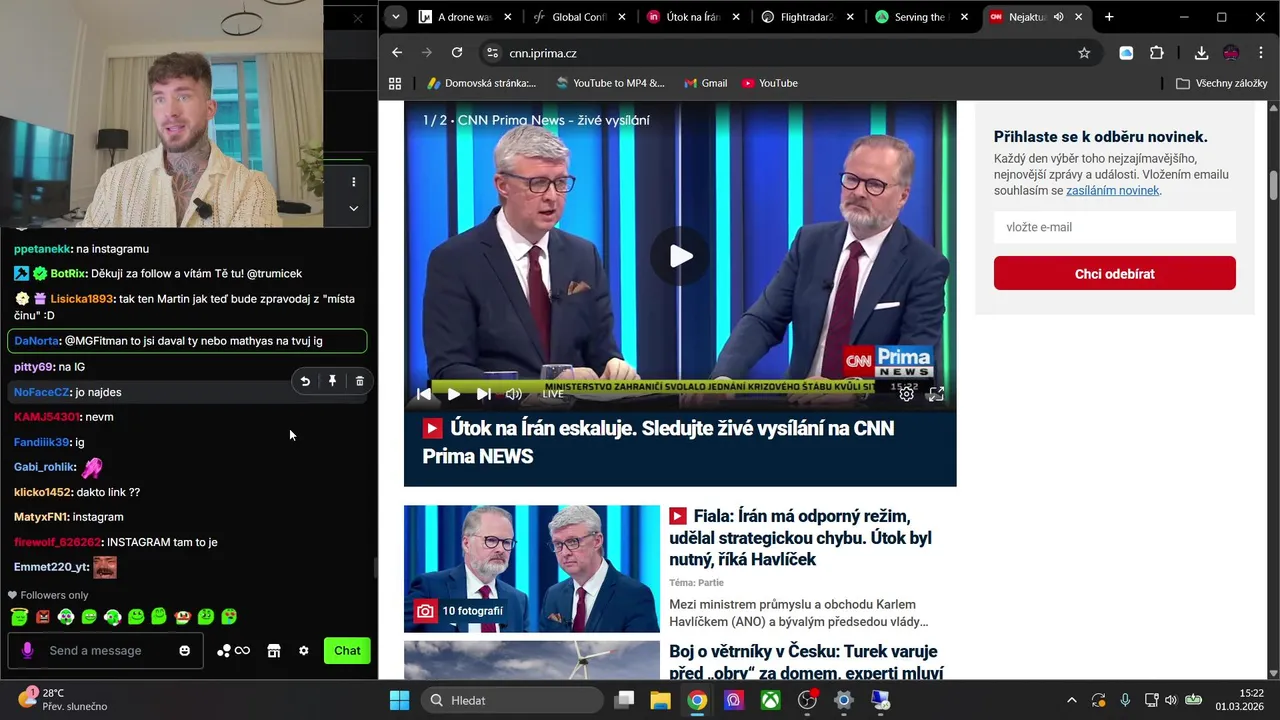Open the cloud extension icon in toolbar
1280x720 pixels.
(x=1126, y=53)
